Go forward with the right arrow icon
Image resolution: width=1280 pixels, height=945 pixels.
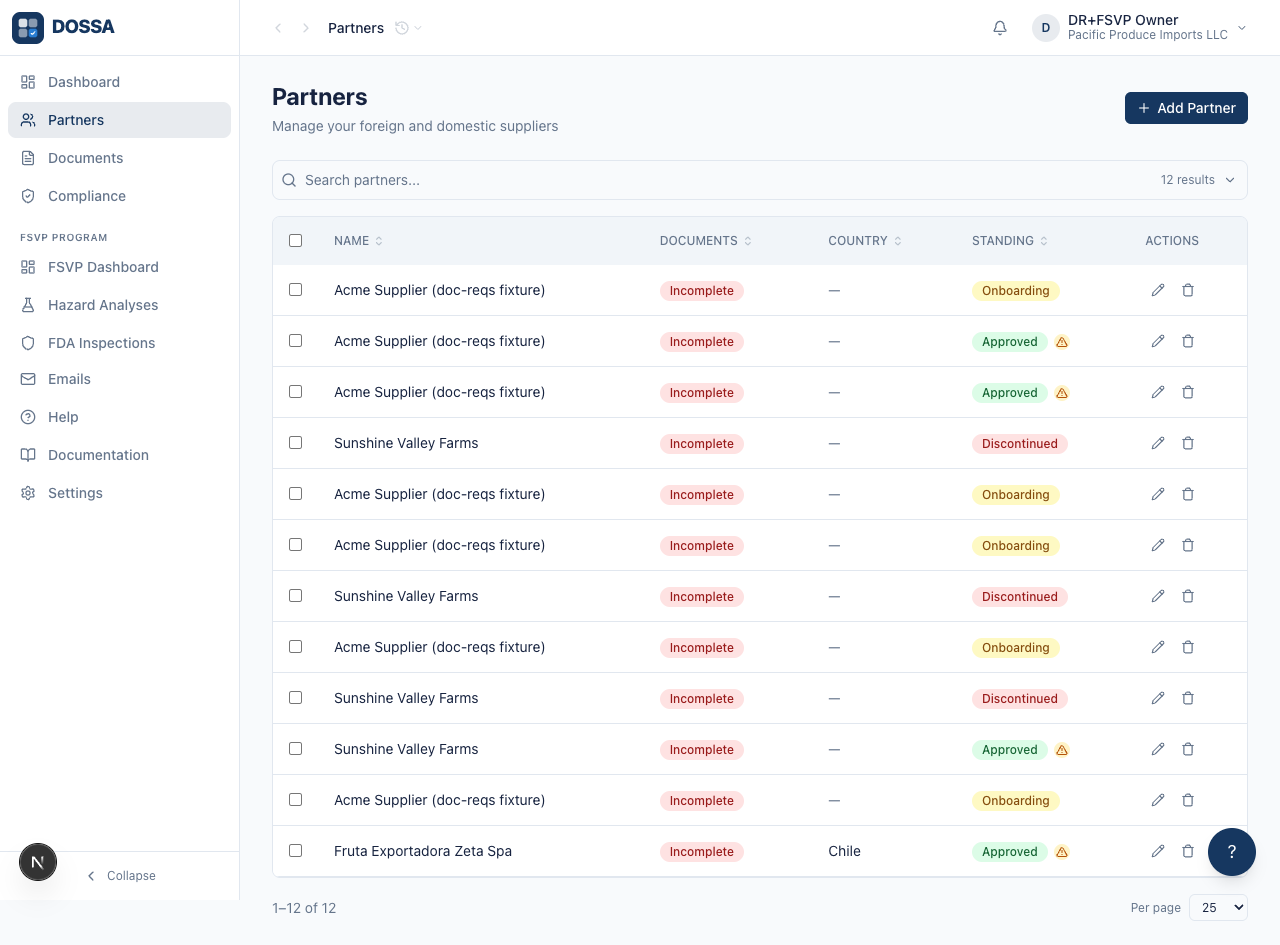click(306, 28)
